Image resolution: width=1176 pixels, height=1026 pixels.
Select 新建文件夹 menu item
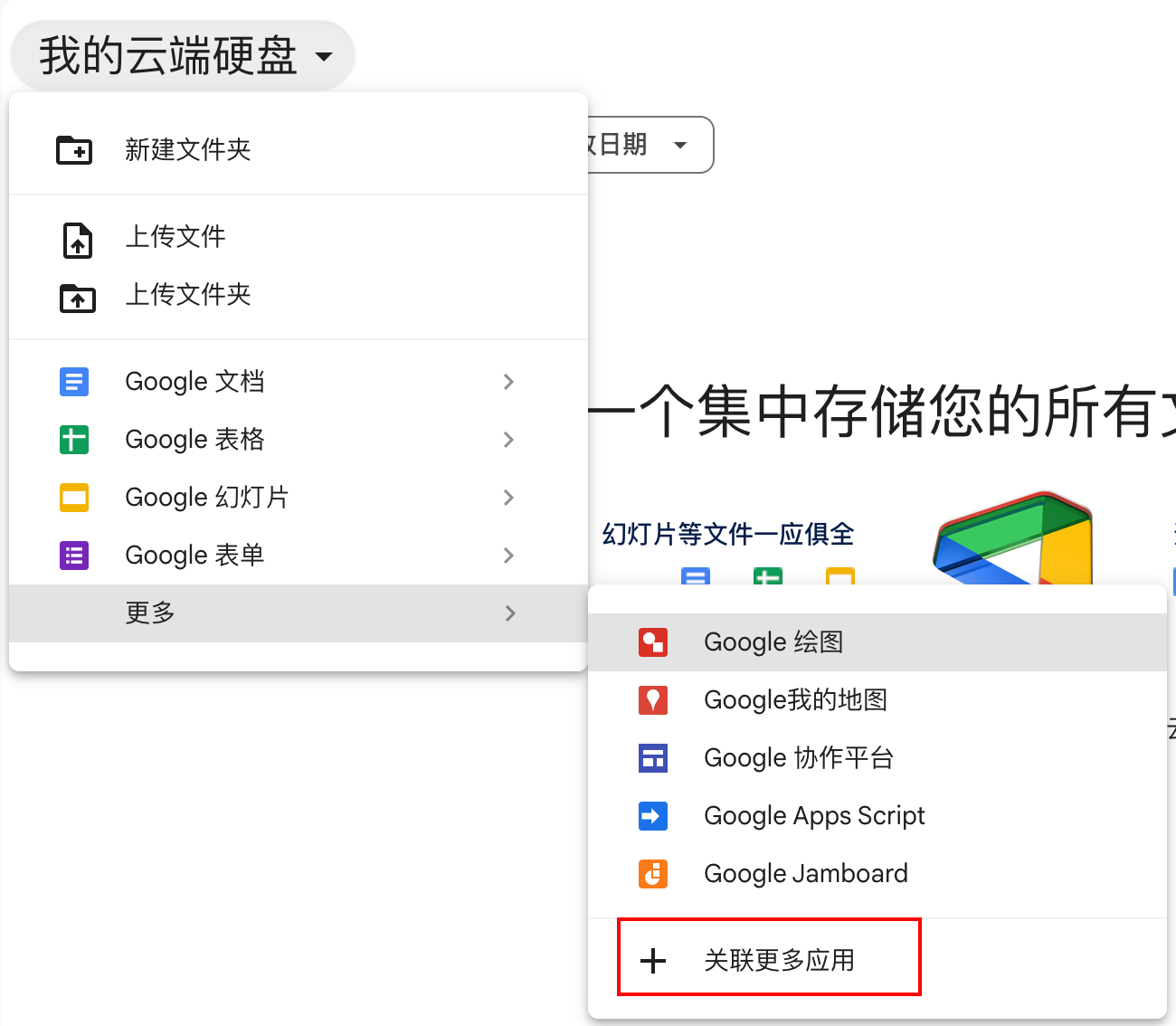299,150
